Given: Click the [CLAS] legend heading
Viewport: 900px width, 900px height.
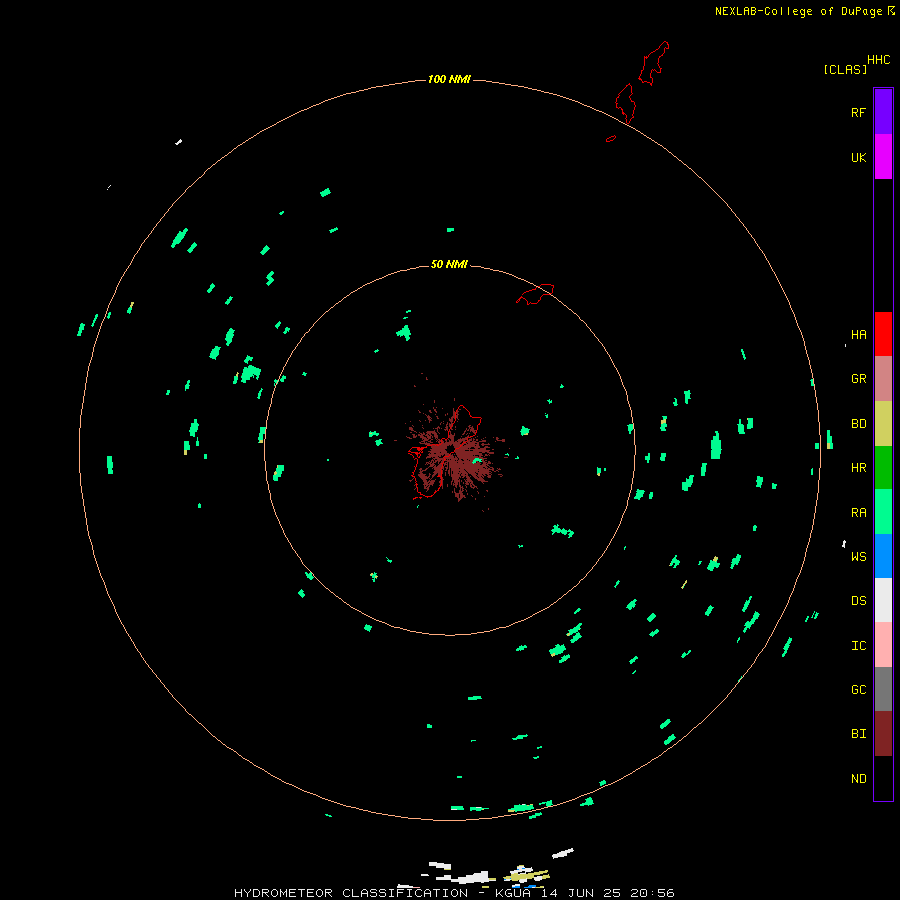Looking at the screenshot, I should click(x=845, y=69).
